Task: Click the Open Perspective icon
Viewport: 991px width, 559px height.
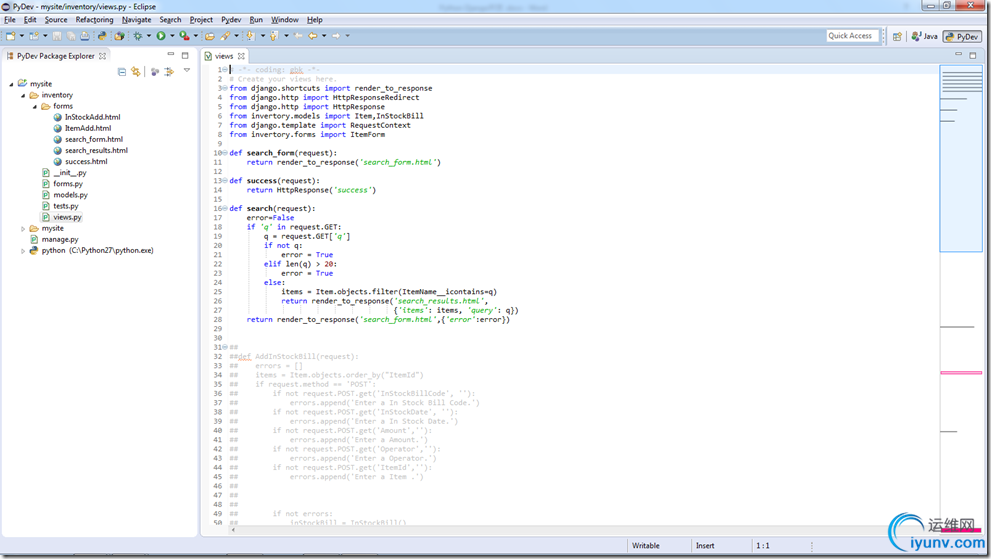Action: [897, 36]
